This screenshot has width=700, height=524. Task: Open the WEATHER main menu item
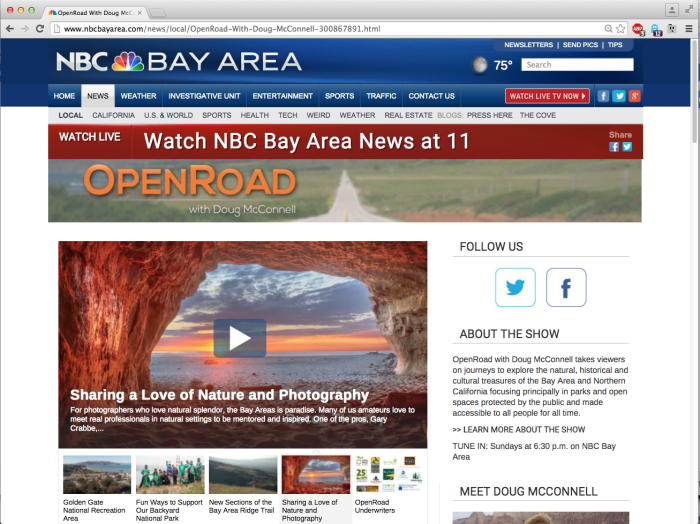(x=138, y=96)
